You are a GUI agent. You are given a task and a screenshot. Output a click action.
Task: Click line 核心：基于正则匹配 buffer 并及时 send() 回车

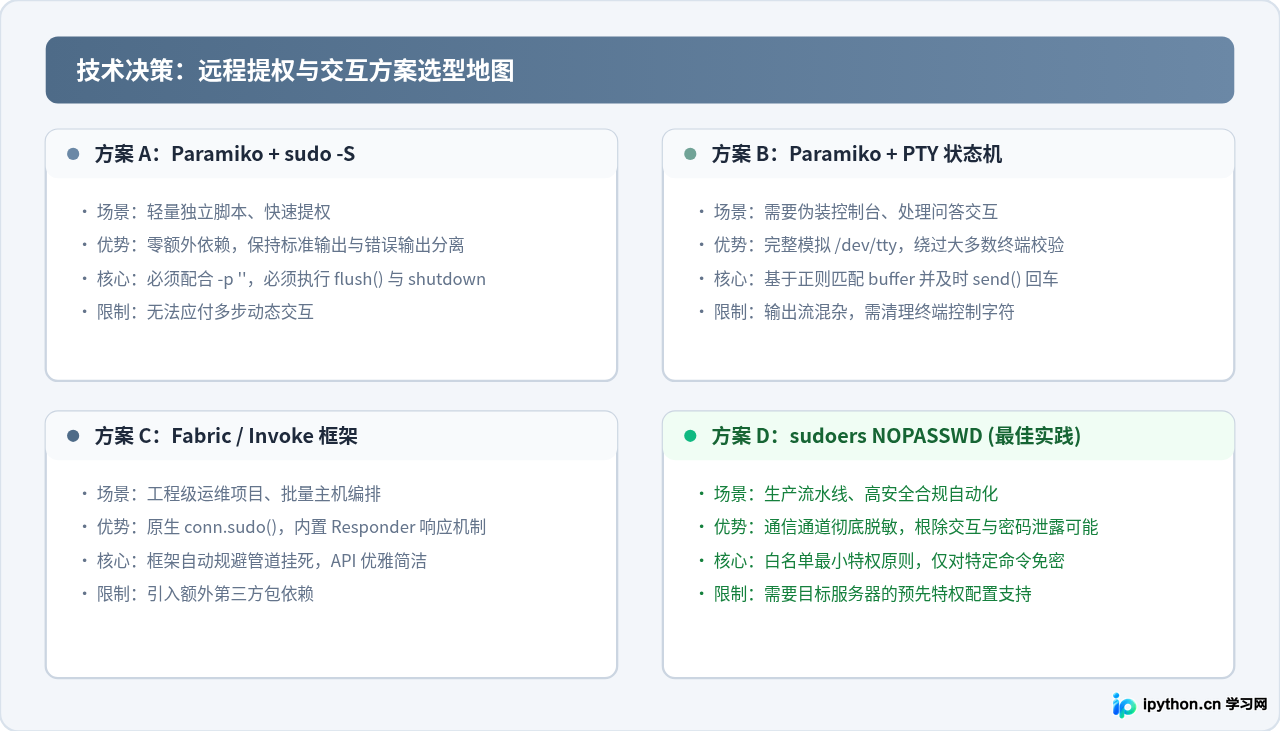pos(885,279)
